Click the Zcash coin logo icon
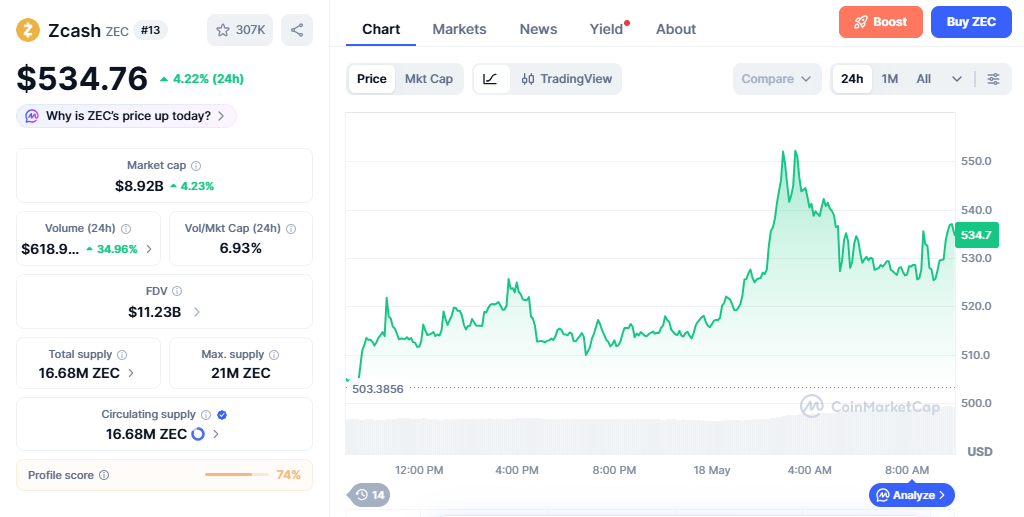1024x517 pixels. [x=28, y=30]
